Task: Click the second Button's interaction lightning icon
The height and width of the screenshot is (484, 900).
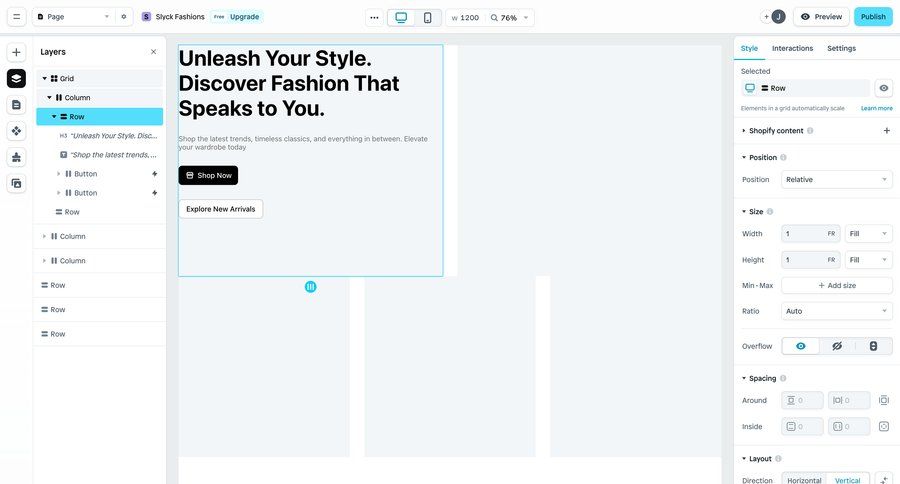Action: (154, 193)
